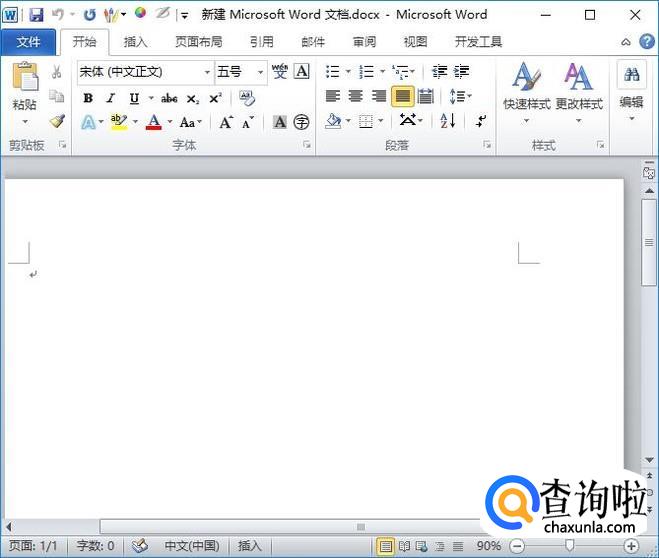
Task: Click the 90% zoom level
Action: click(489, 546)
